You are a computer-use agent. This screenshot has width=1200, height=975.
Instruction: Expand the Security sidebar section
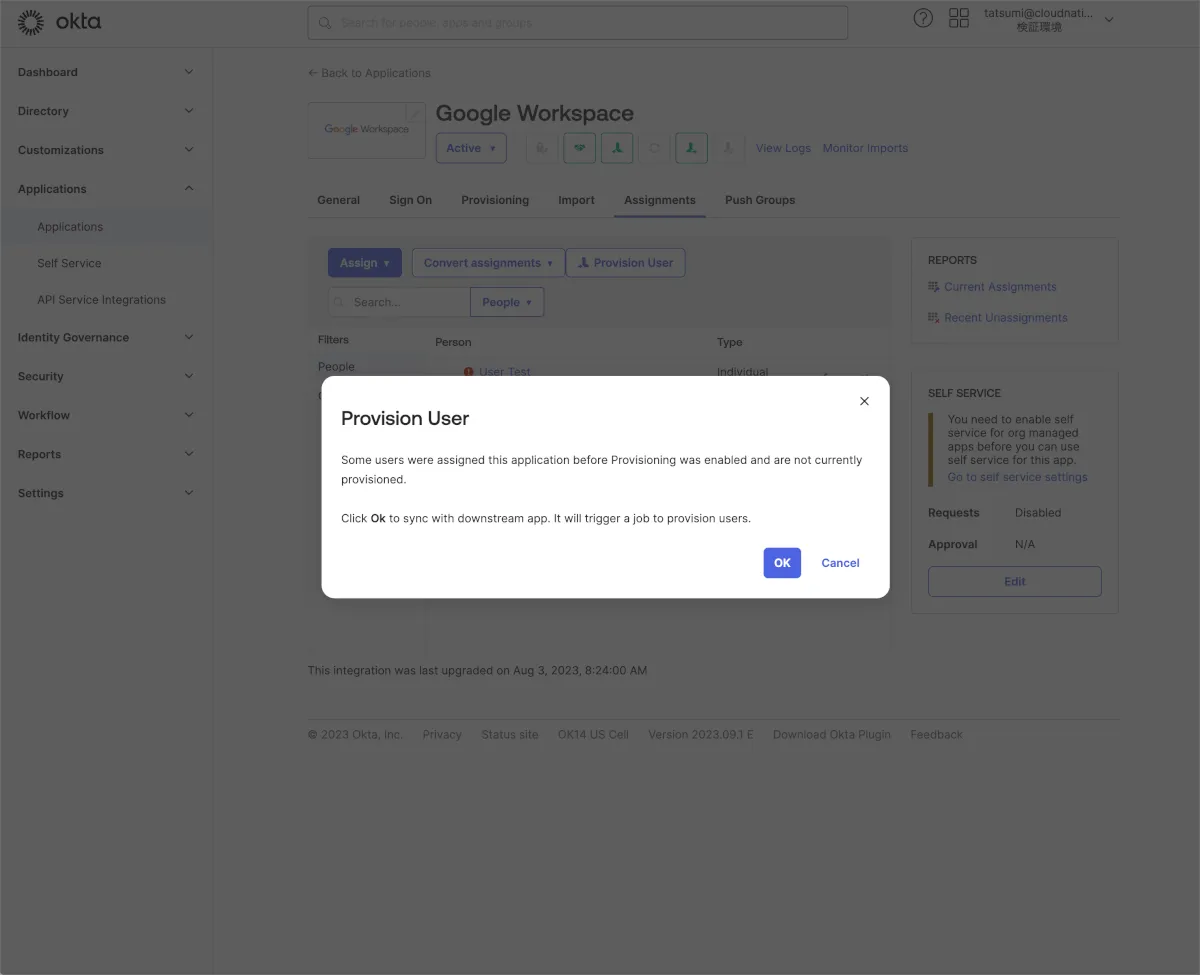click(105, 377)
